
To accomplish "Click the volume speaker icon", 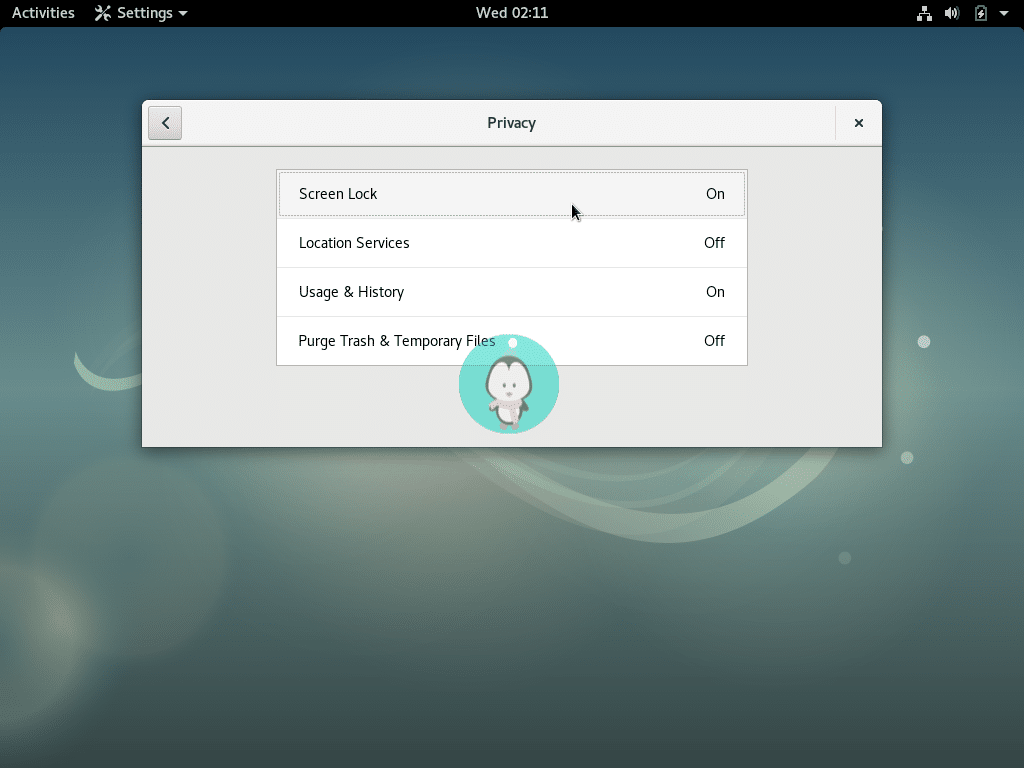I will click(951, 13).
